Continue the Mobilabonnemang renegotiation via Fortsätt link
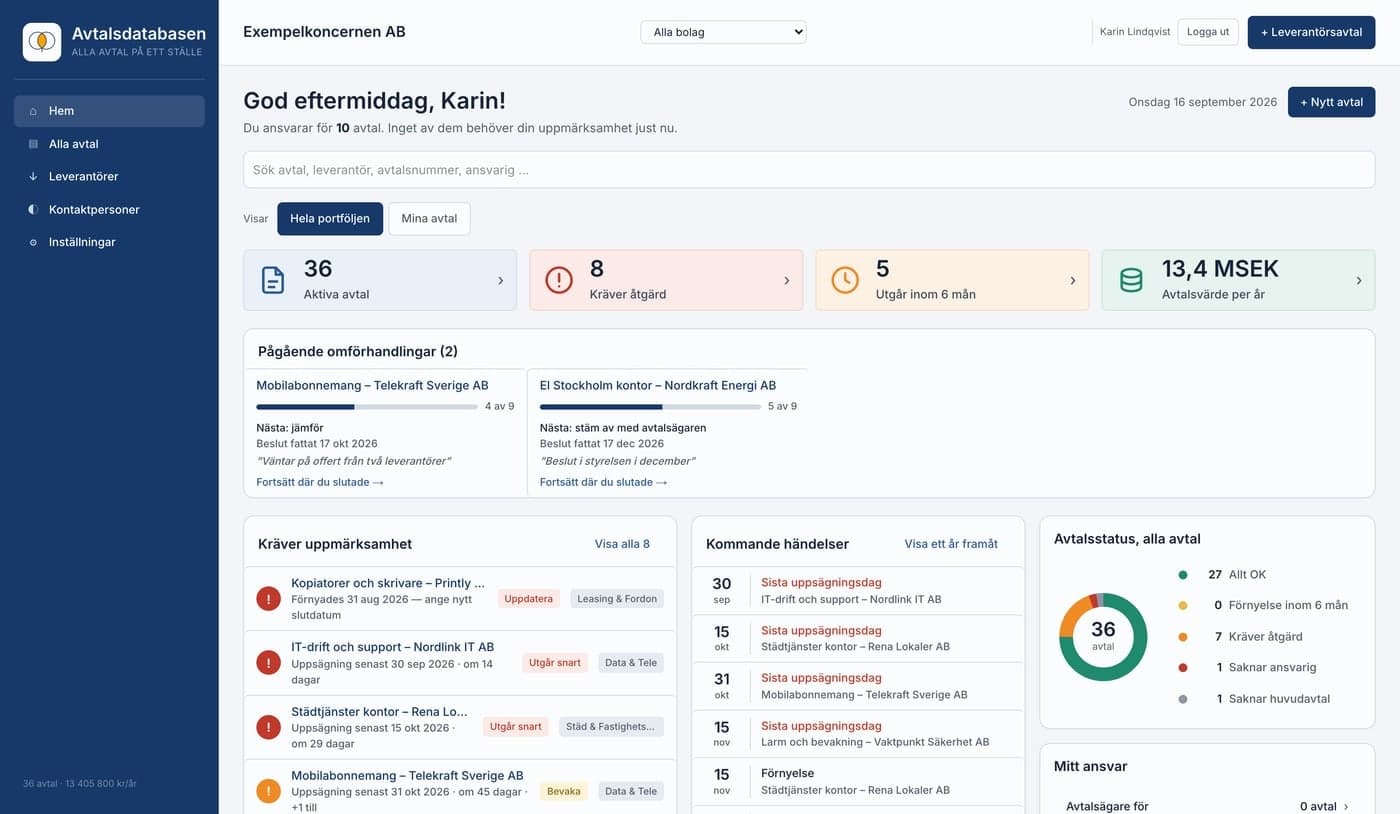The image size is (1400, 814). [x=320, y=482]
